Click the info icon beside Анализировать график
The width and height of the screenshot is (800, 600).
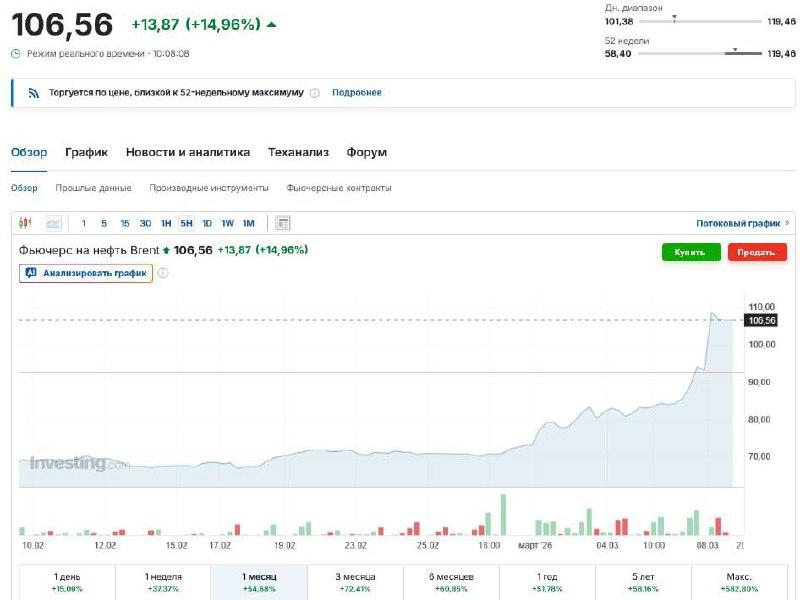point(163,272)
